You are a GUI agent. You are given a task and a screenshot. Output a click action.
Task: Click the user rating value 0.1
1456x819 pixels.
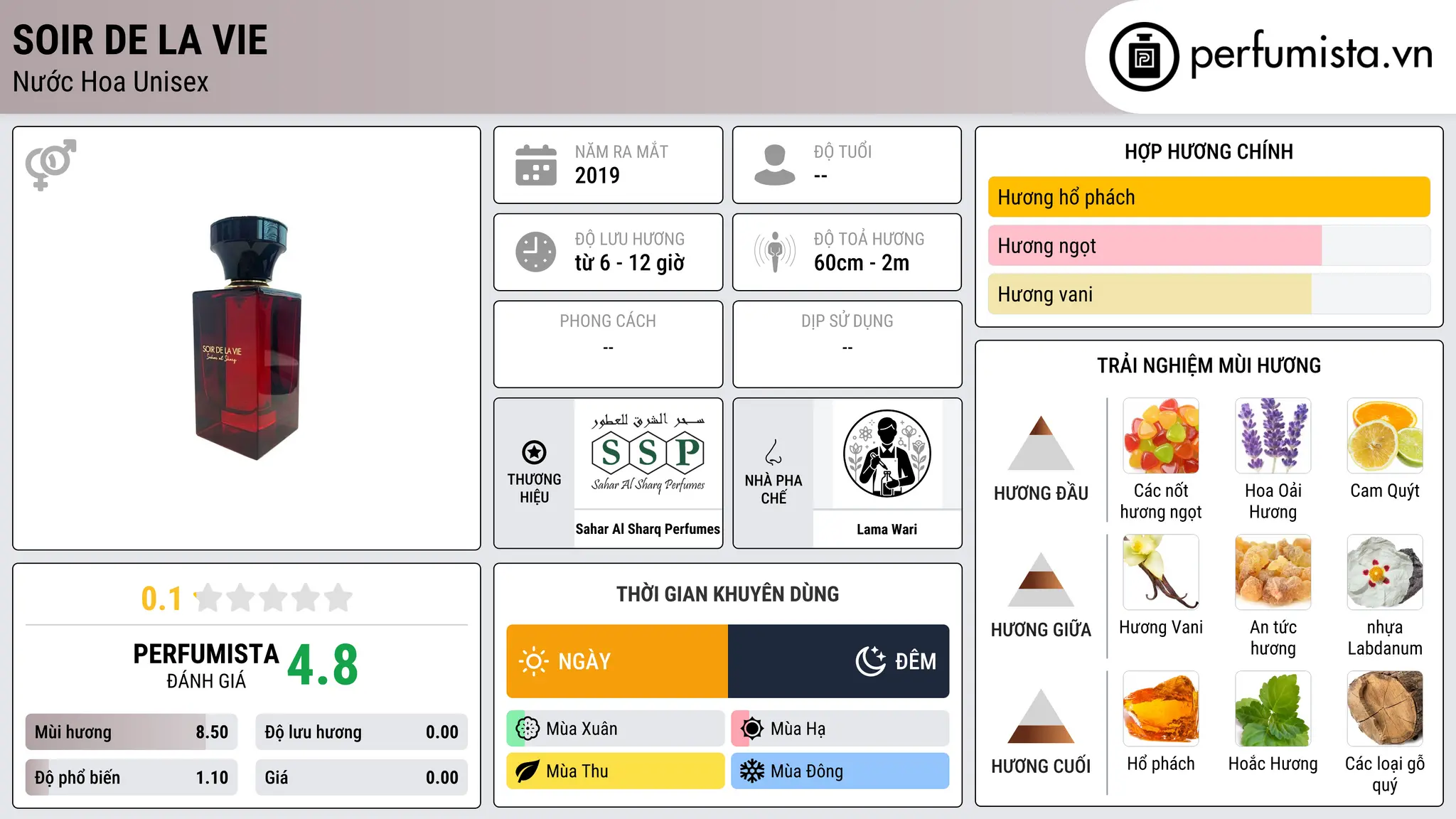(x=161, y=599)
